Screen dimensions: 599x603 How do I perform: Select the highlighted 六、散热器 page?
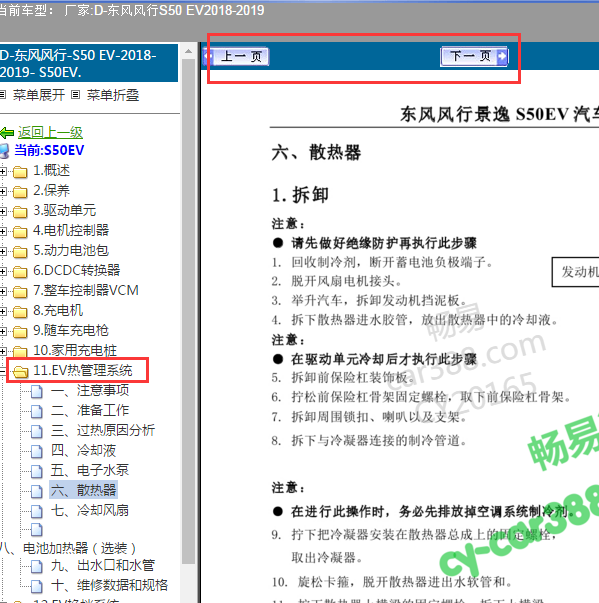click(83, 490)
